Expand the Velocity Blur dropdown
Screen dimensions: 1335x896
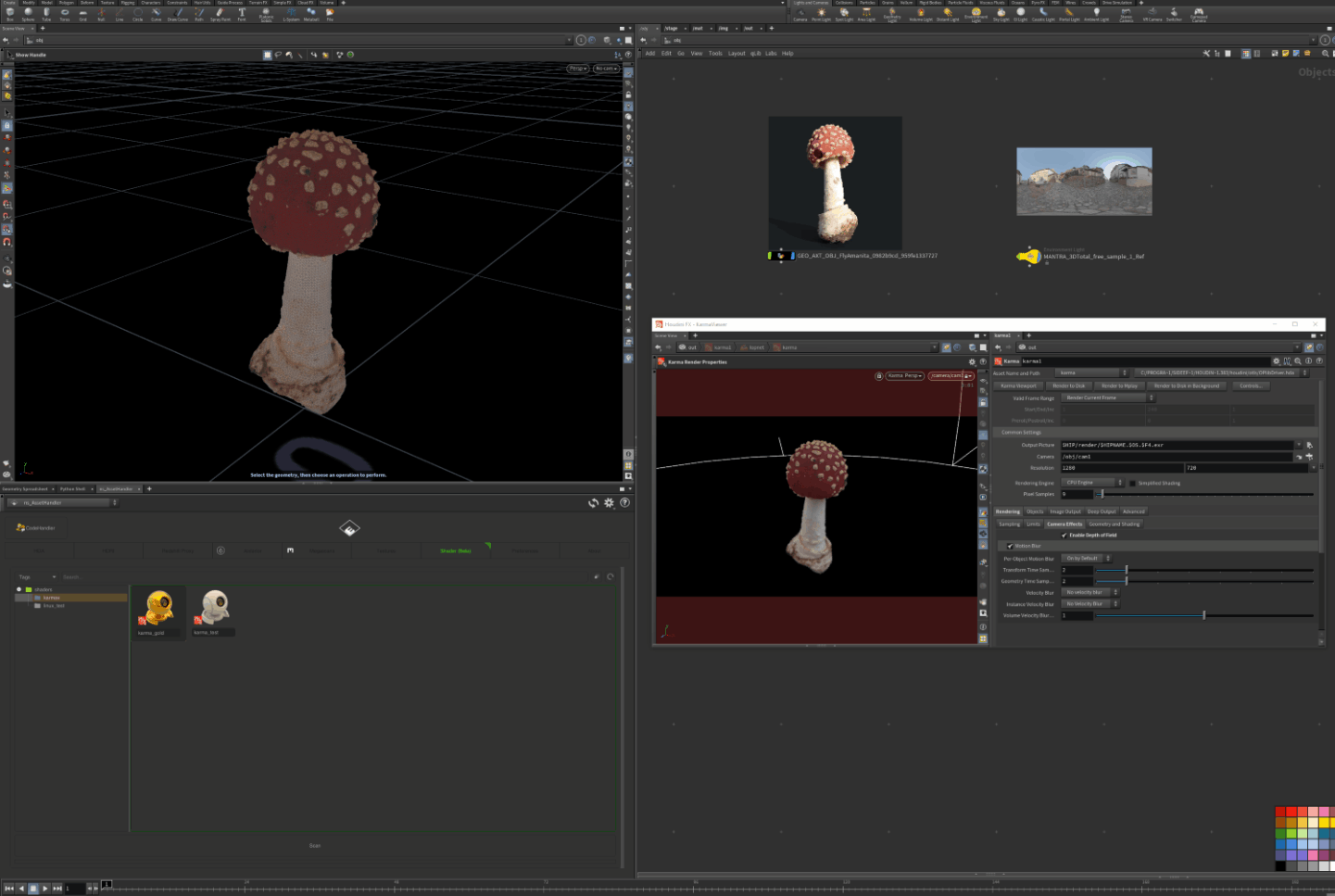point(1089,593)
